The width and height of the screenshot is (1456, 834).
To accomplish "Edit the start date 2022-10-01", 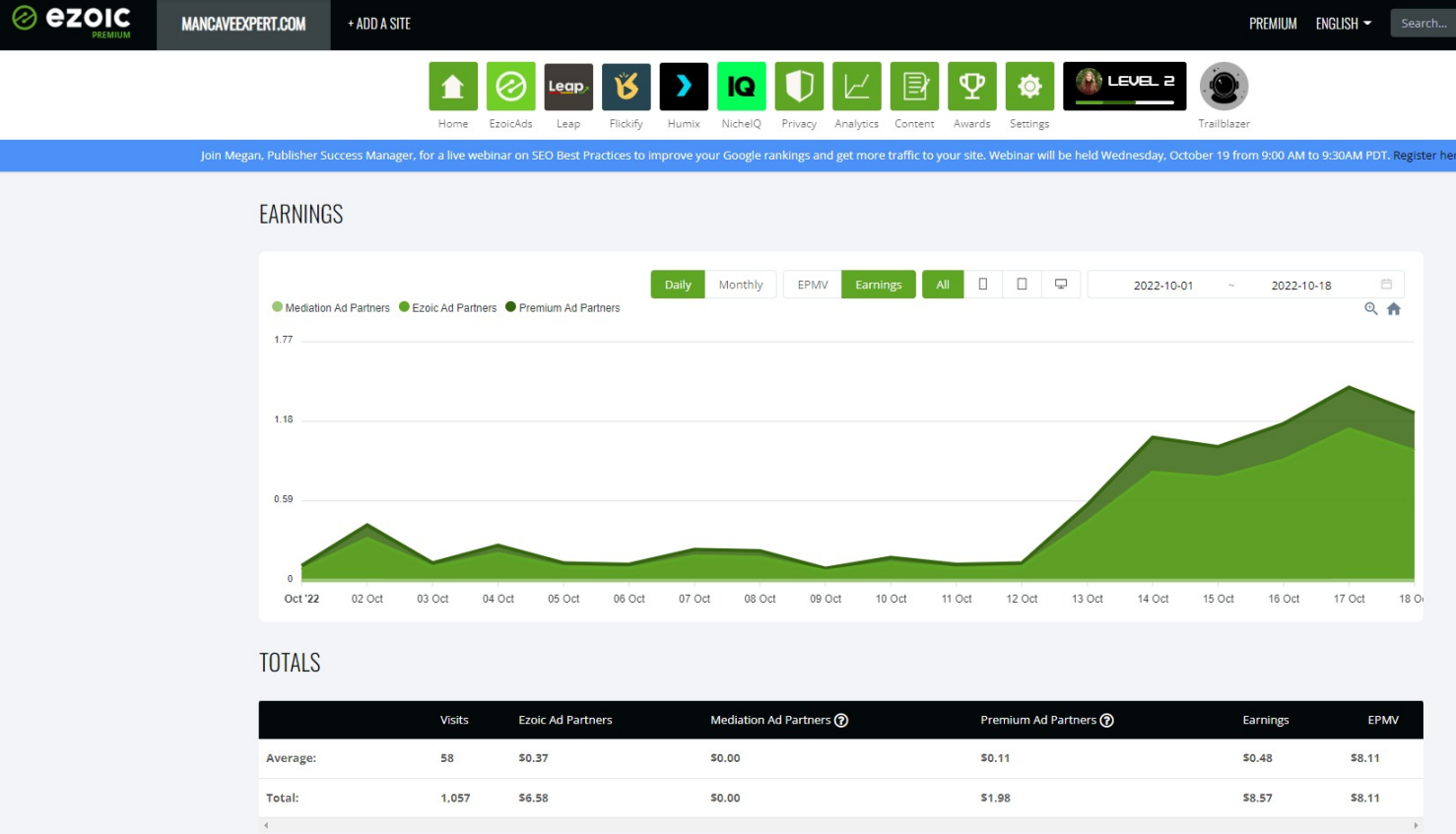I will coord(1163,286).
